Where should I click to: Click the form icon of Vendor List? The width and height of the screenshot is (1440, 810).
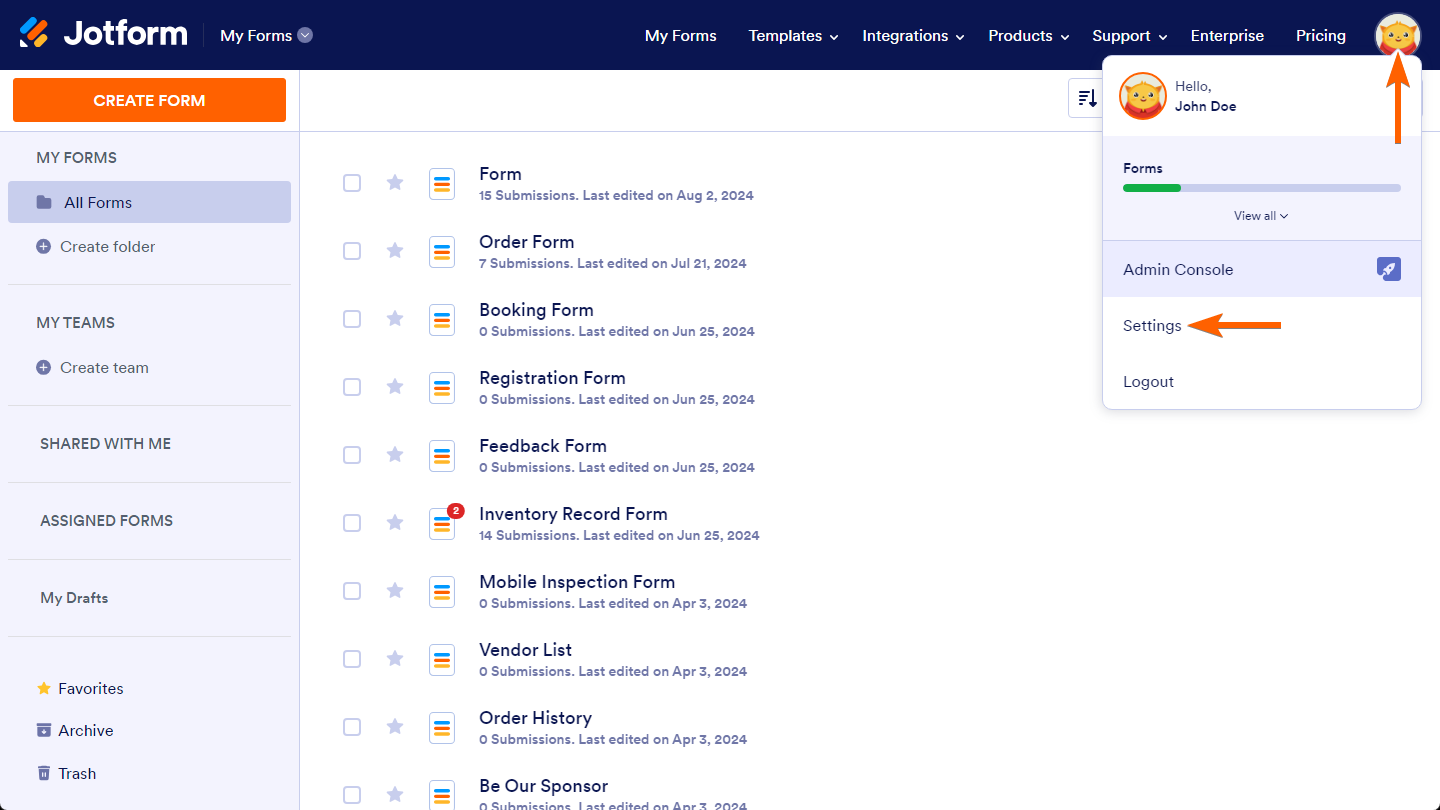point(442,660)
